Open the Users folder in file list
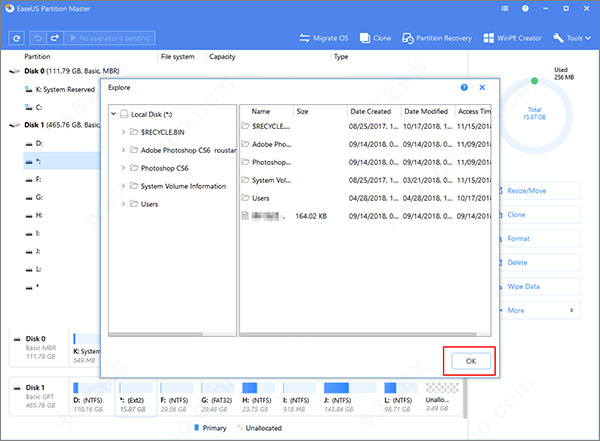The image size is (600, 441). 262,198
